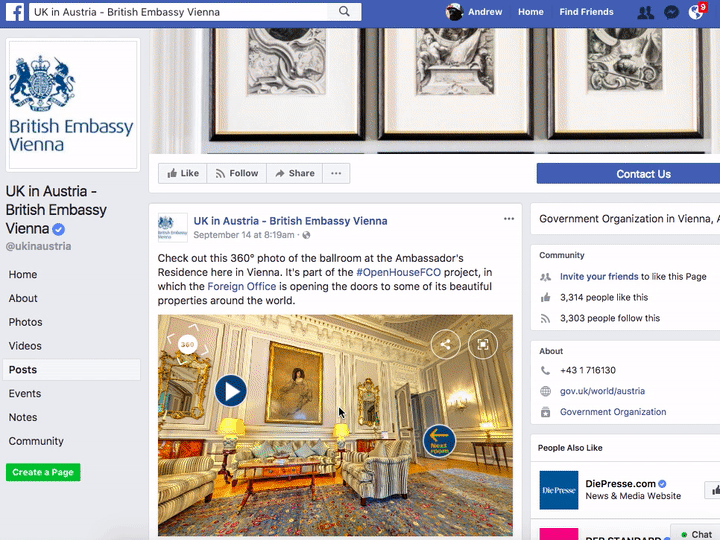Open the friend requests icon
The width and height of the screenshot is (720, 540).
tap(646, 12)
